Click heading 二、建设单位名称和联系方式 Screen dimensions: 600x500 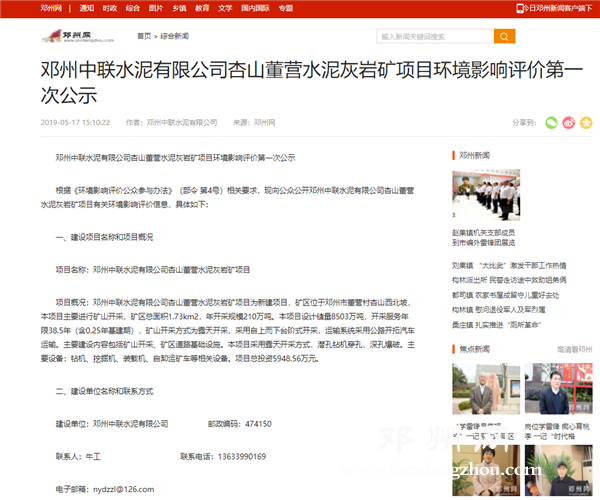(104, 391)
